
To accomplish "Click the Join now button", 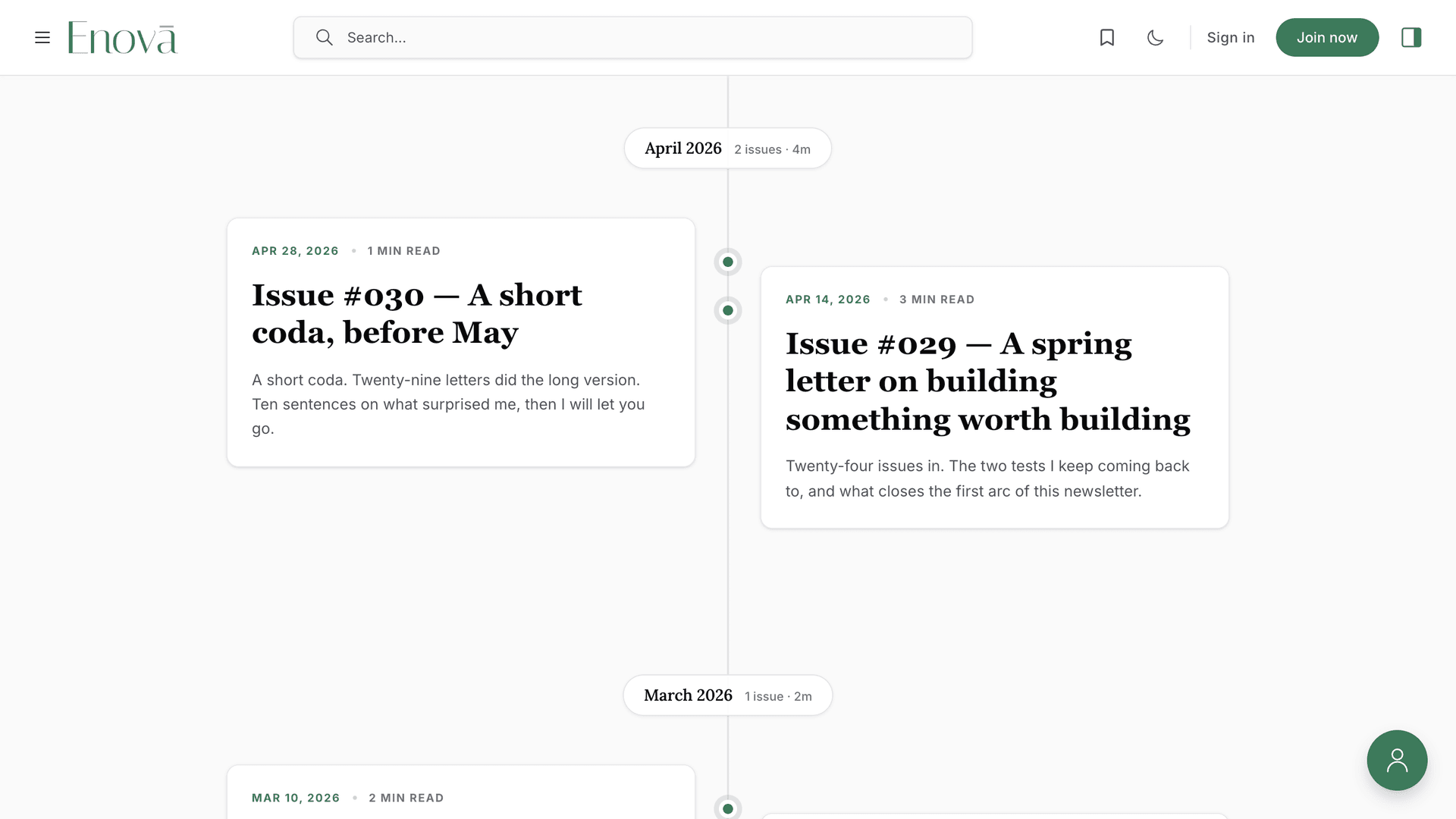I will click(1327, 37).
